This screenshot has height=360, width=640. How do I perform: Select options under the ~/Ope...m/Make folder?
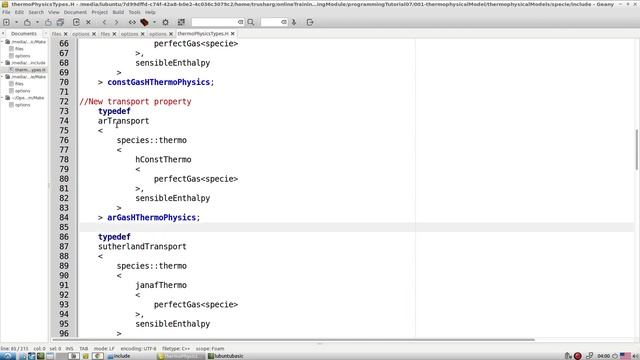(x=22, y=105)
